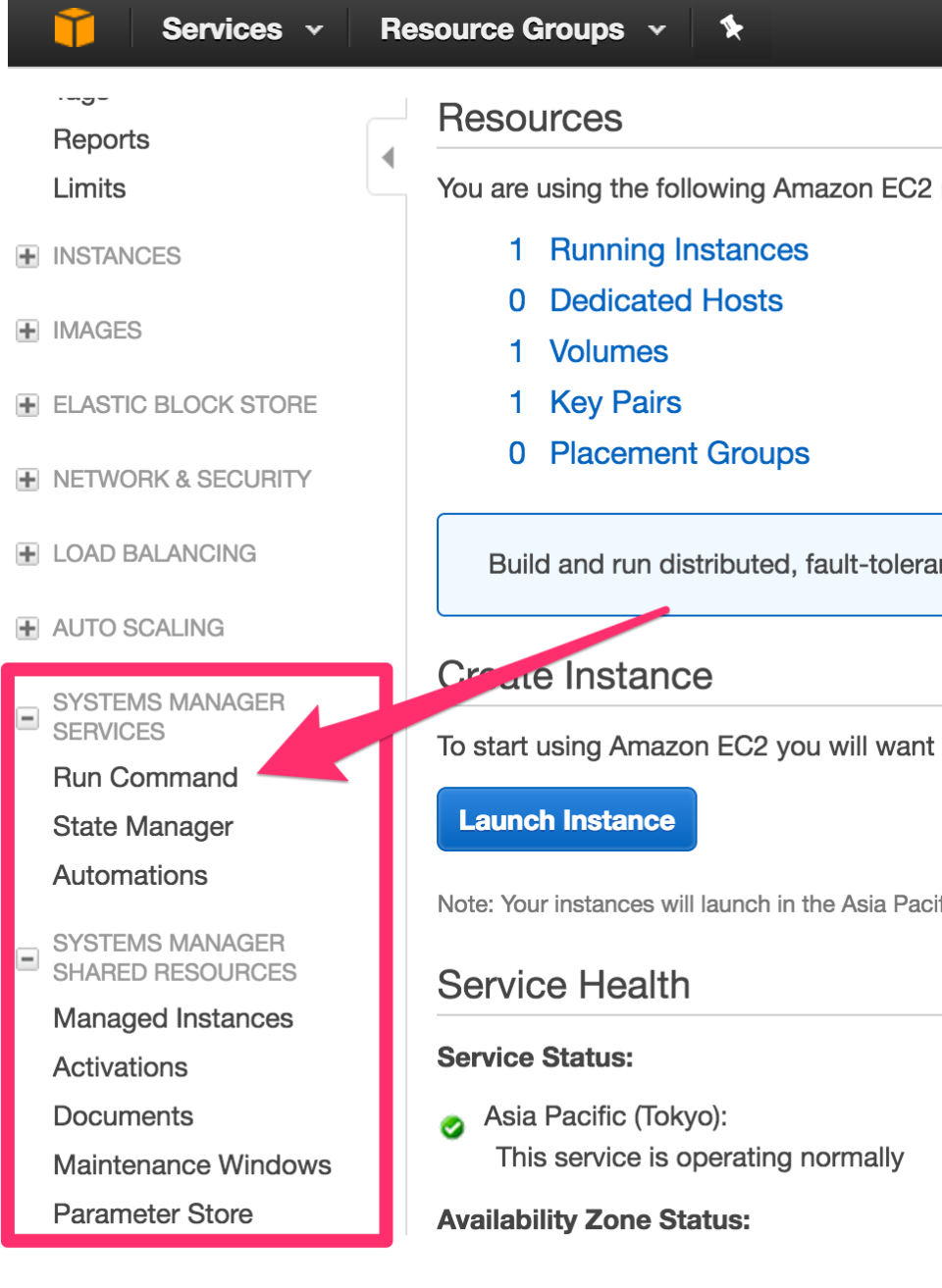Screen dimensions: 942x1288
Task: Open the pin shortcuts icon in the navbar
Action: coord(732,29)
